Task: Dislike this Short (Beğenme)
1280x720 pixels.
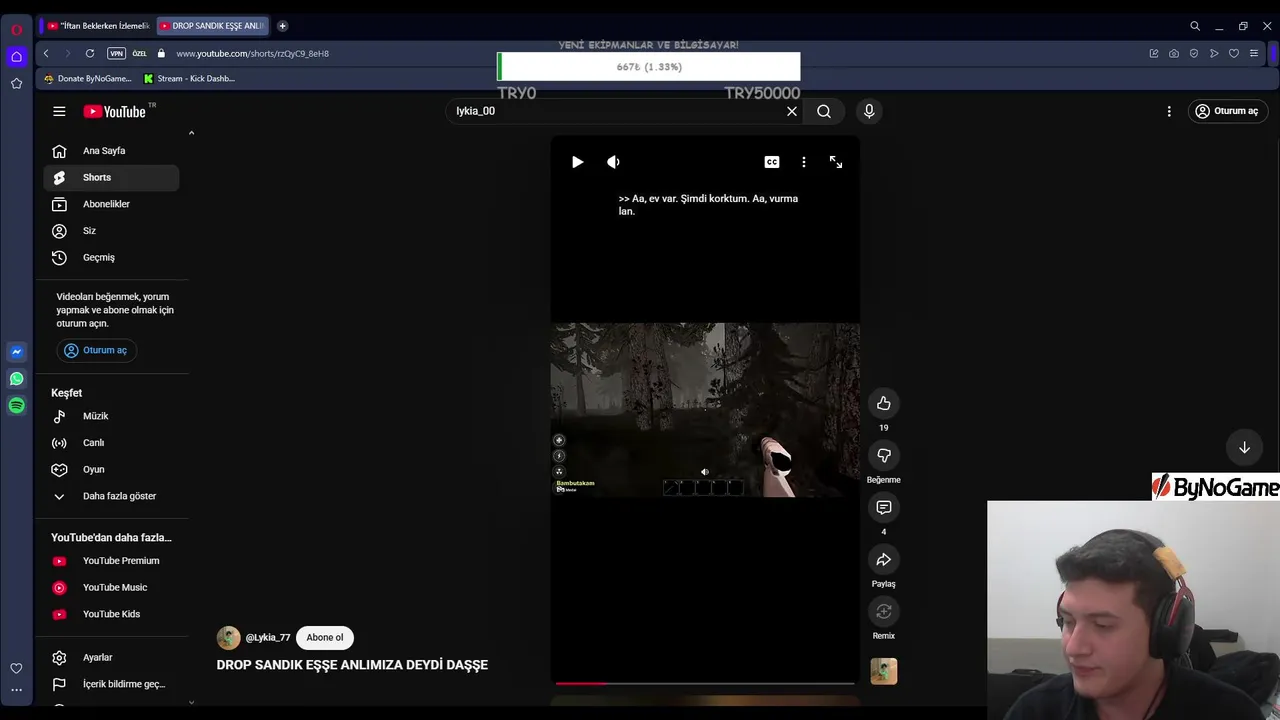Action: click(883, 455)
